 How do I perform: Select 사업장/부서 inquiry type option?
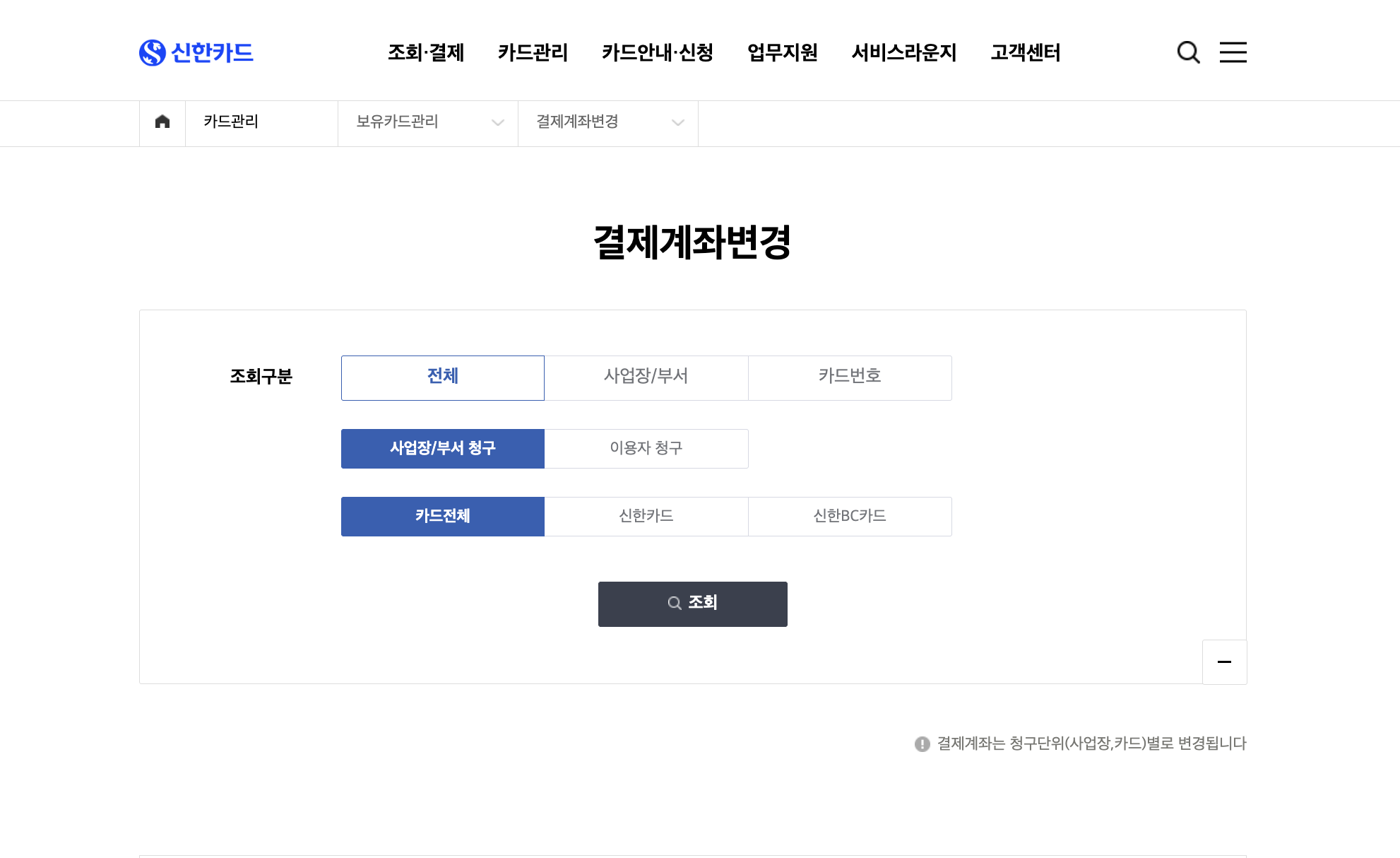click(x=646, y=377)
